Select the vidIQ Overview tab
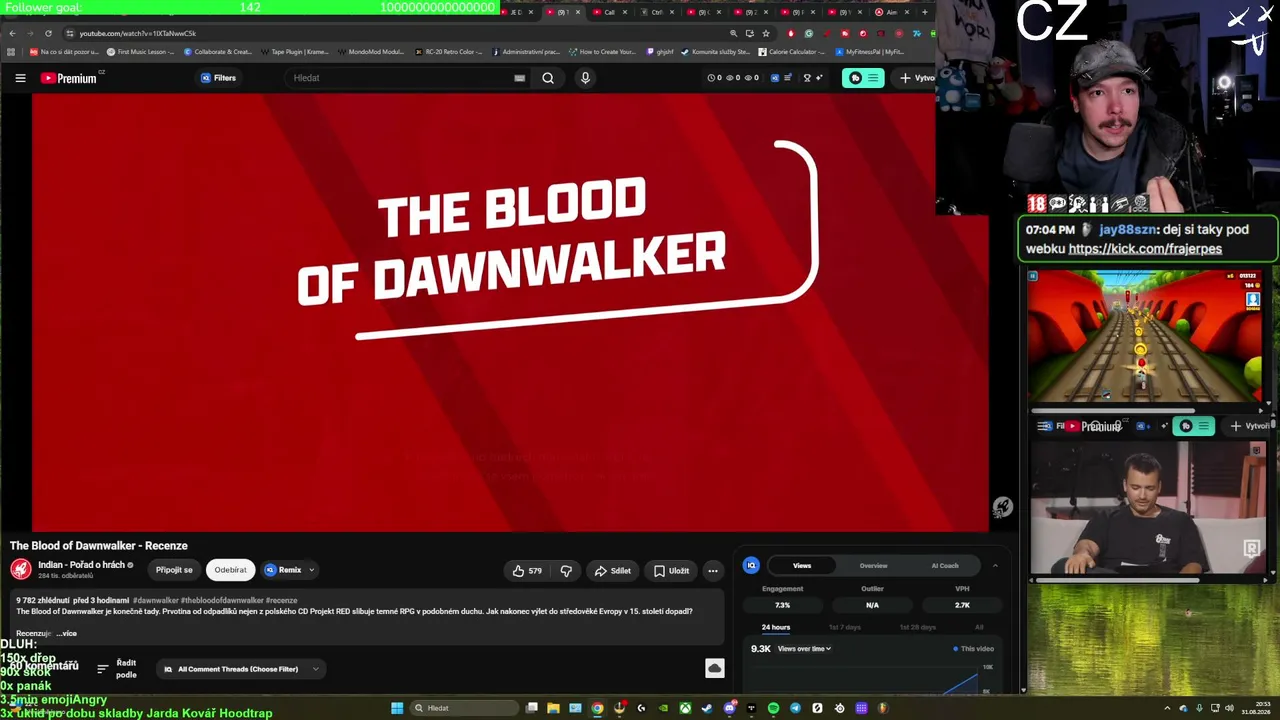This screenshot has height=720, width=1280. [873, 566]
